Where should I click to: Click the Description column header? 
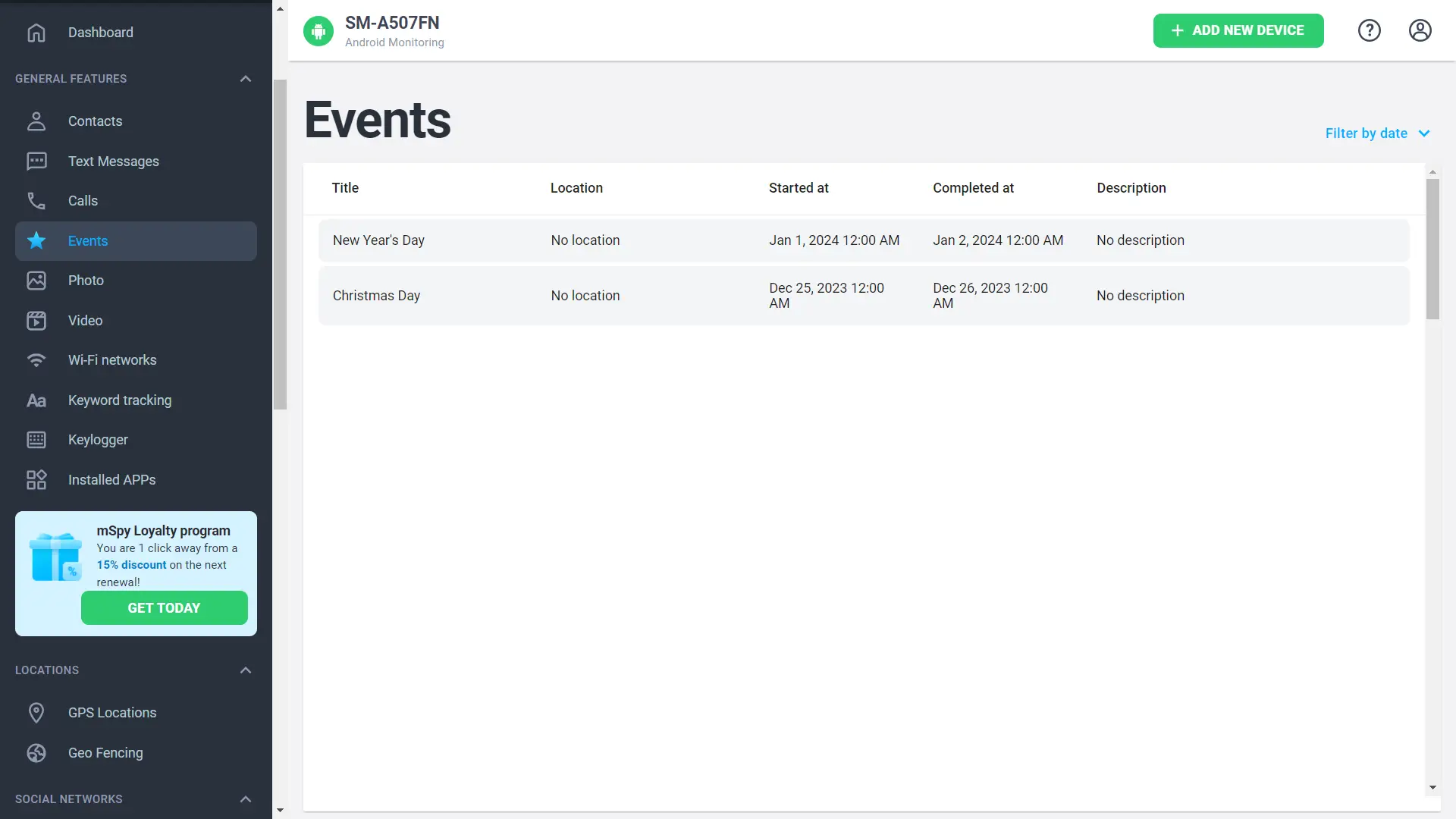(1131, 188)
